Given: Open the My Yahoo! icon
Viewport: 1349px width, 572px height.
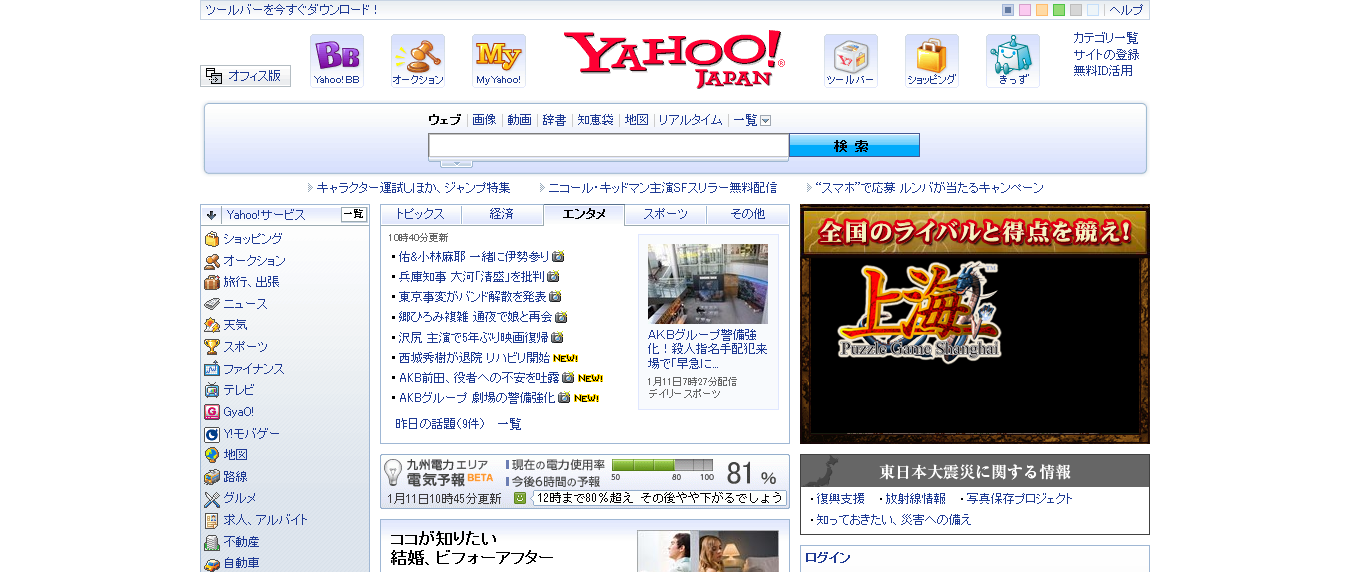Looking at the screenshot, I should pos(498,61).
